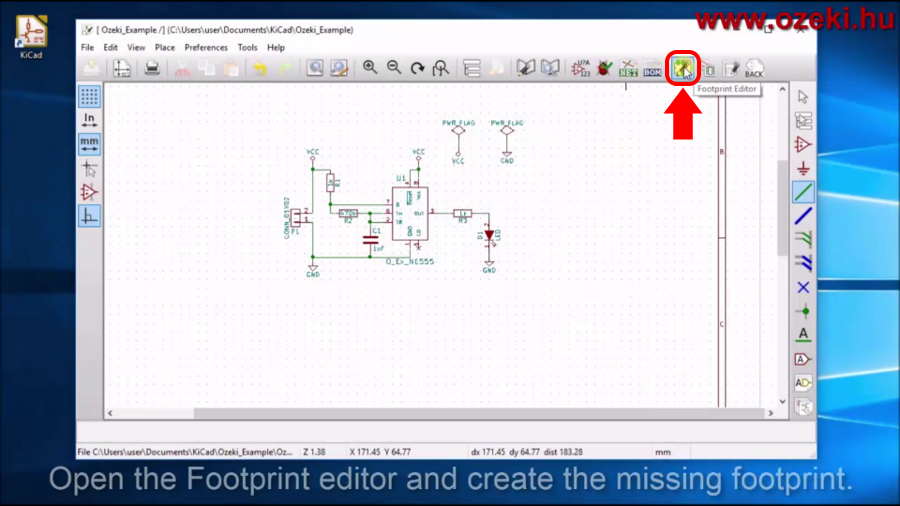Click vertical scrollbar up arrow
The width and height of the screenshot is (900, 506).
782,89
